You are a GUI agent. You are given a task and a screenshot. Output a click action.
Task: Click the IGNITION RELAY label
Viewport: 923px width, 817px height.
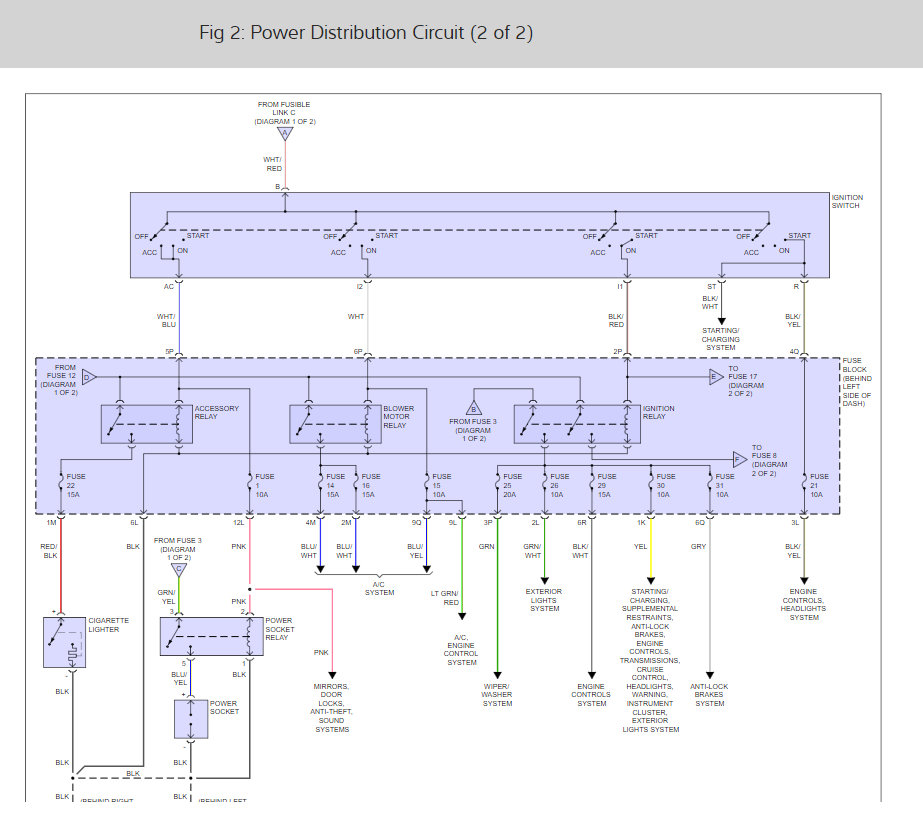click(x=659, y=412)
